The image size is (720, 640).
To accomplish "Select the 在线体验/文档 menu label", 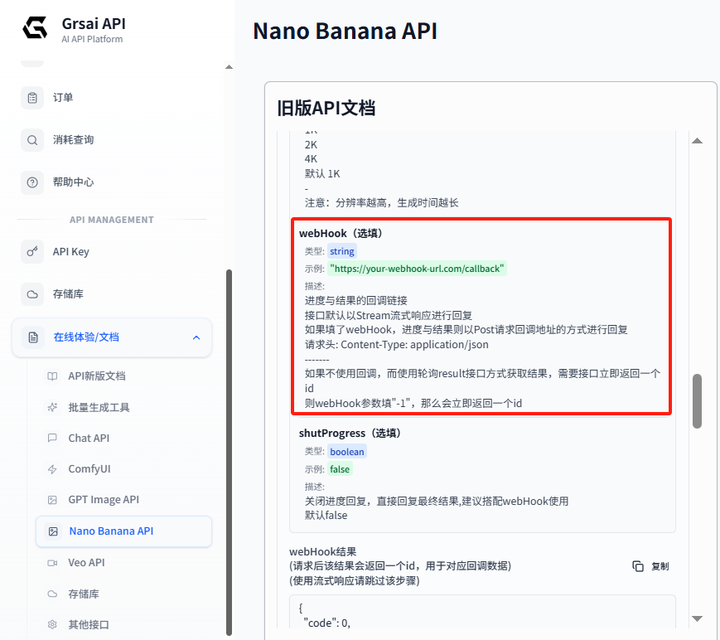I will pyautogui.click(x=86, y=337).
